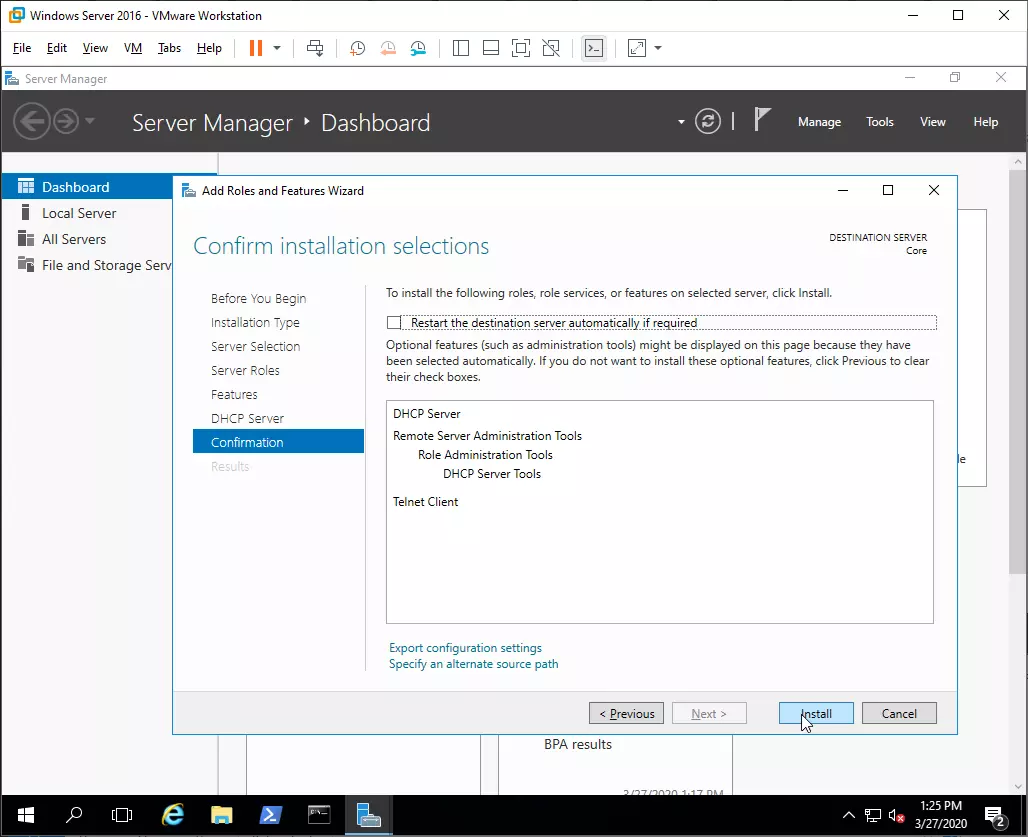Click Specify an alternate source path link
This screenshot has height=837, width=1028.
pos(473,664)
